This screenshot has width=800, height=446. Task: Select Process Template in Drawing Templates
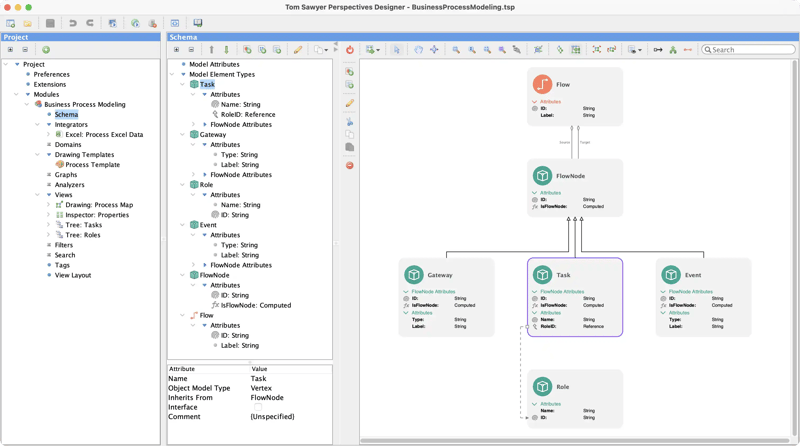tap(92, 165)
